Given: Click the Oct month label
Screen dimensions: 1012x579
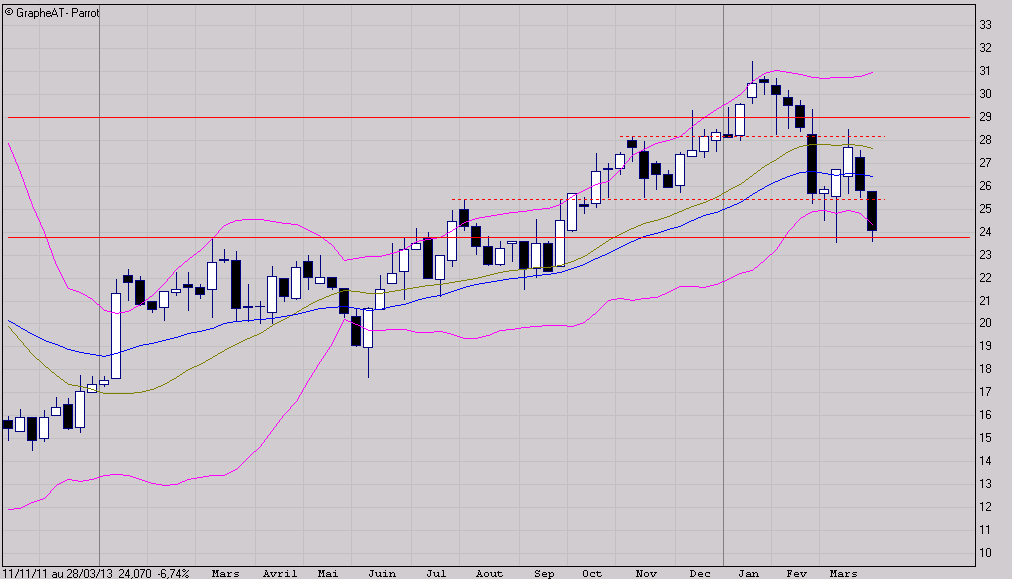Looking at the screenshot, I should (592, 573).
